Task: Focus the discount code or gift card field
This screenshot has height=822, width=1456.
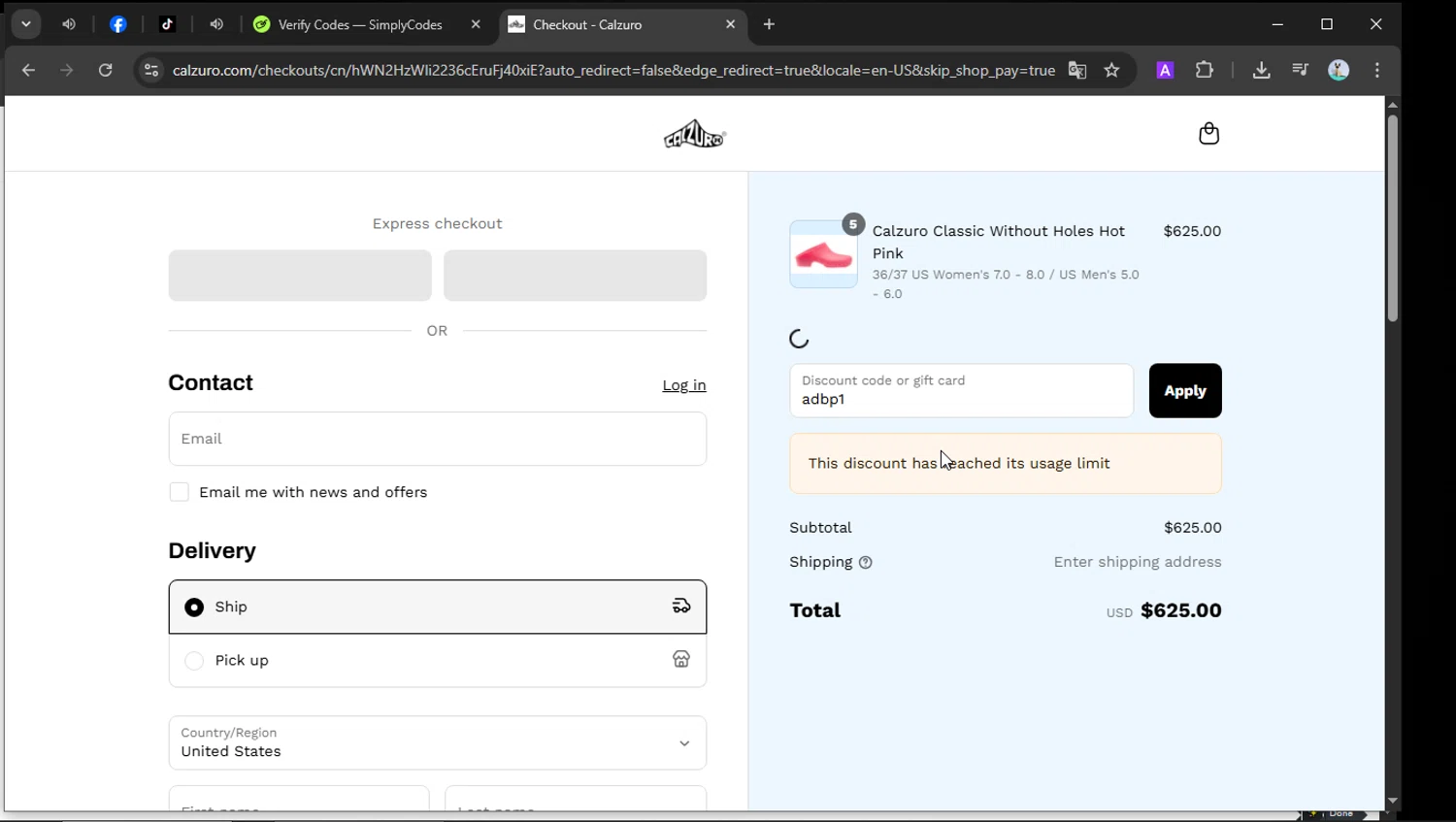Action: click(962, 390)
